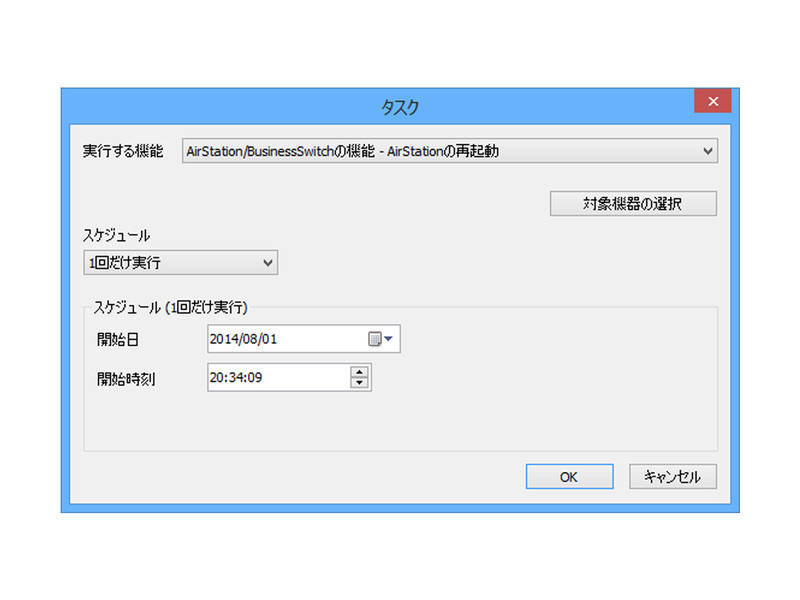Viewport: 800px width, 600px height.
Task: Click the AirStationの再起動 function text in the combo box
Action: [x=445, y=152]
